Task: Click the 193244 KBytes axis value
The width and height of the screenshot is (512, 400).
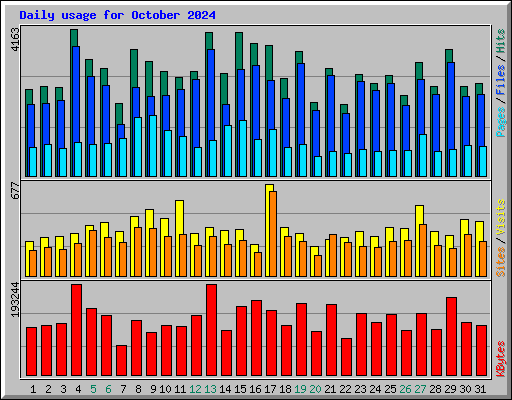Action: point(15,299)
